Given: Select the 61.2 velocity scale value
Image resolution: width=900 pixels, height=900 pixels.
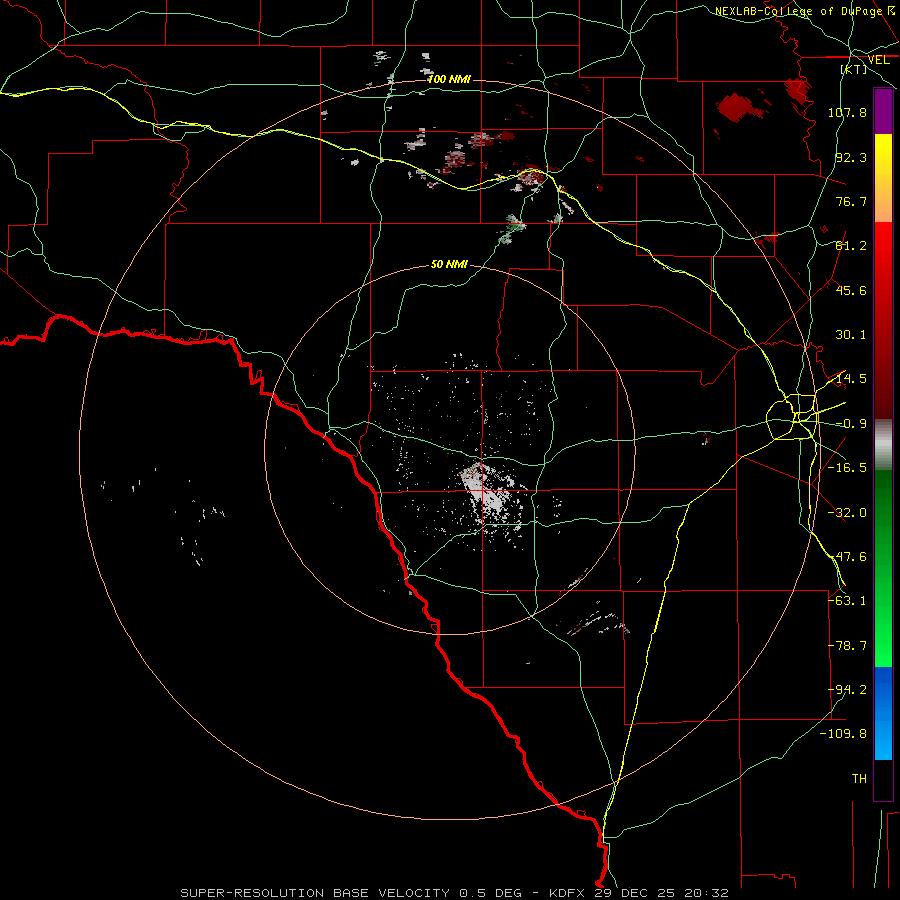Looking at the screenshot, I should pos(851,246).
